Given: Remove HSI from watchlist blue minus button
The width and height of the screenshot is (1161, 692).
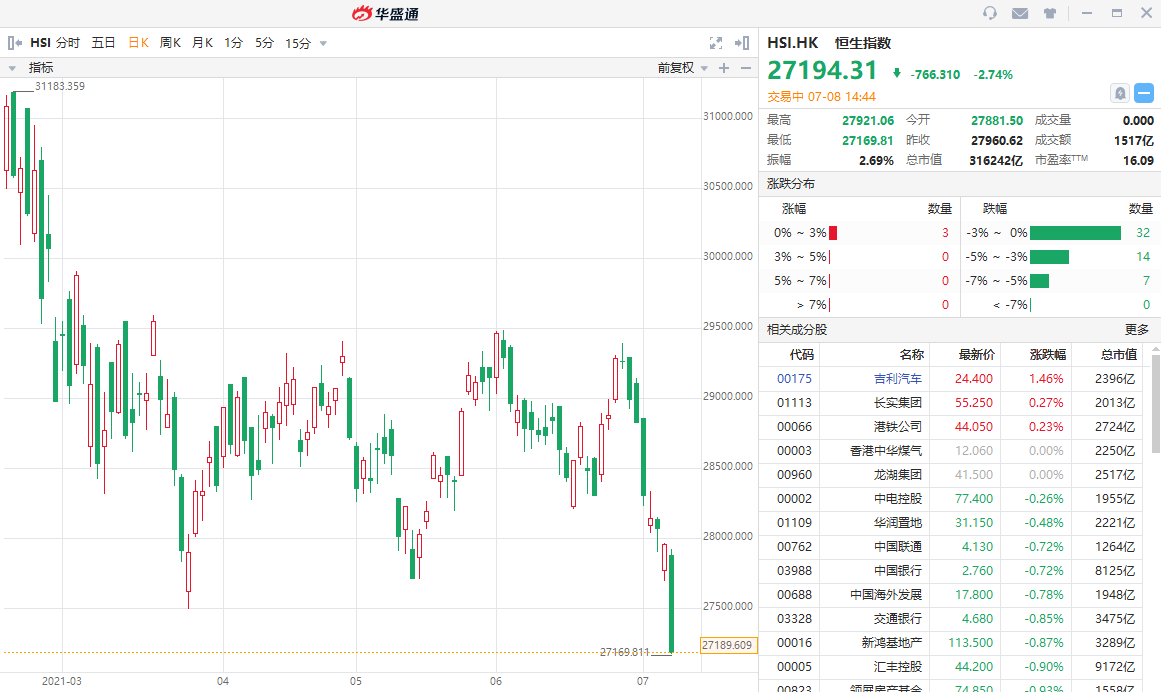Looking at the screenshot, I should point(1144,93).
